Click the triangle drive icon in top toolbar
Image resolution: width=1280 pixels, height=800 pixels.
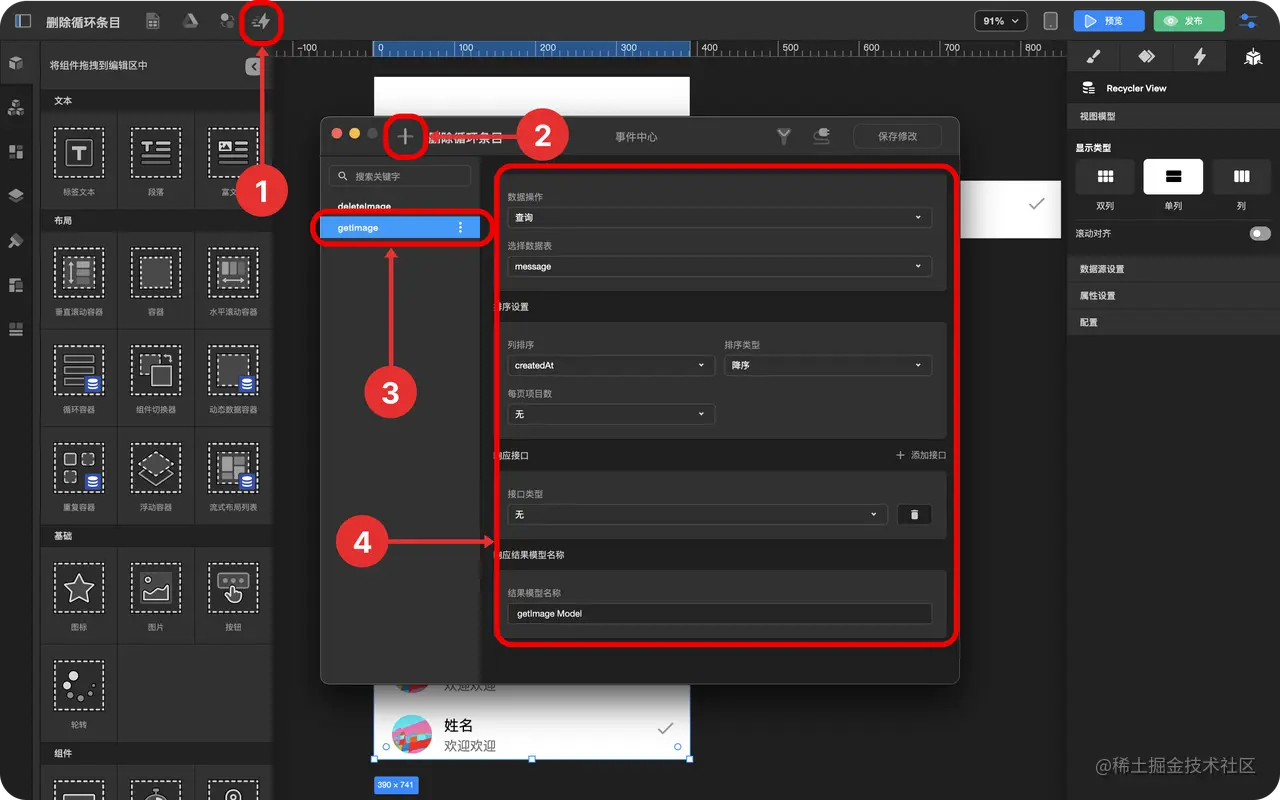(x=190, y=21)
